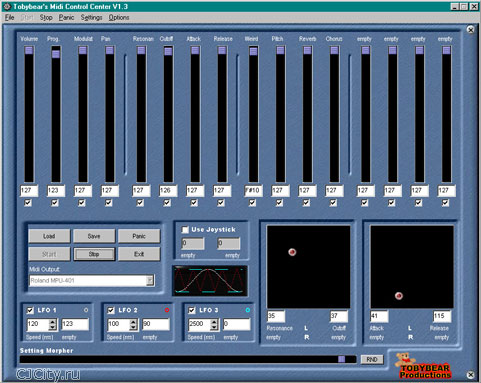Click the Attack XY pad value field 41
Viewport: 481px width, 383px height.
tap(379, 316)
